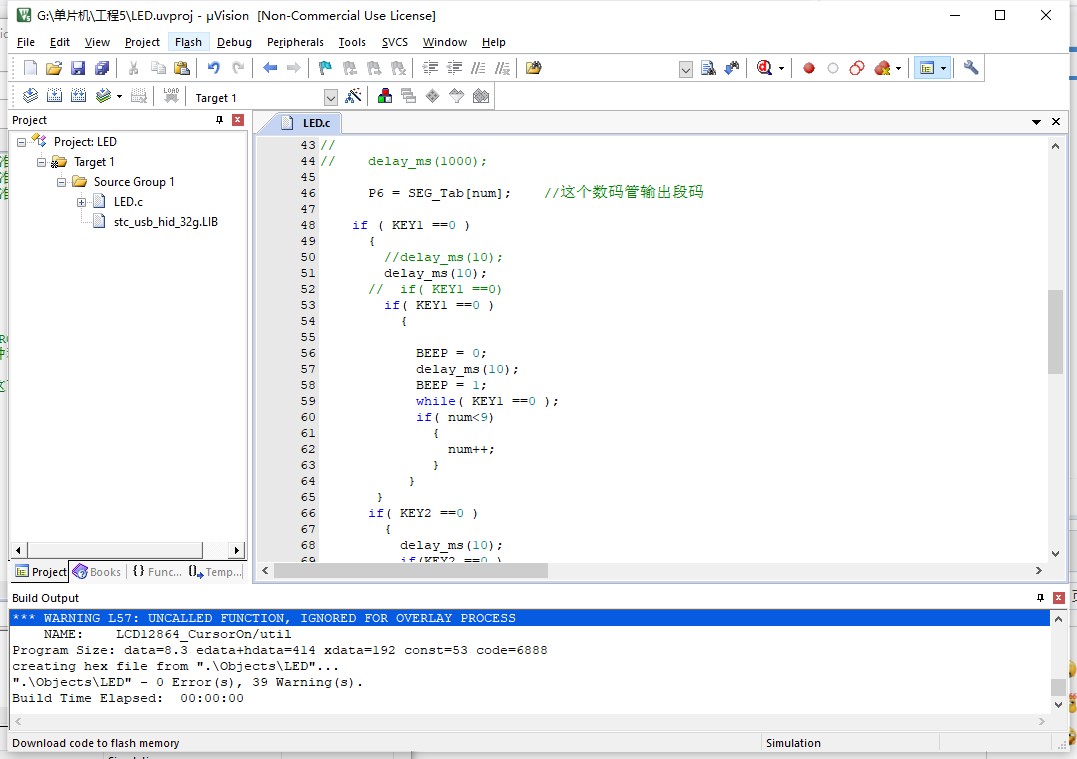Navigate backwards with the blue arrow
Screen dimensions: 1077x759
270,68
